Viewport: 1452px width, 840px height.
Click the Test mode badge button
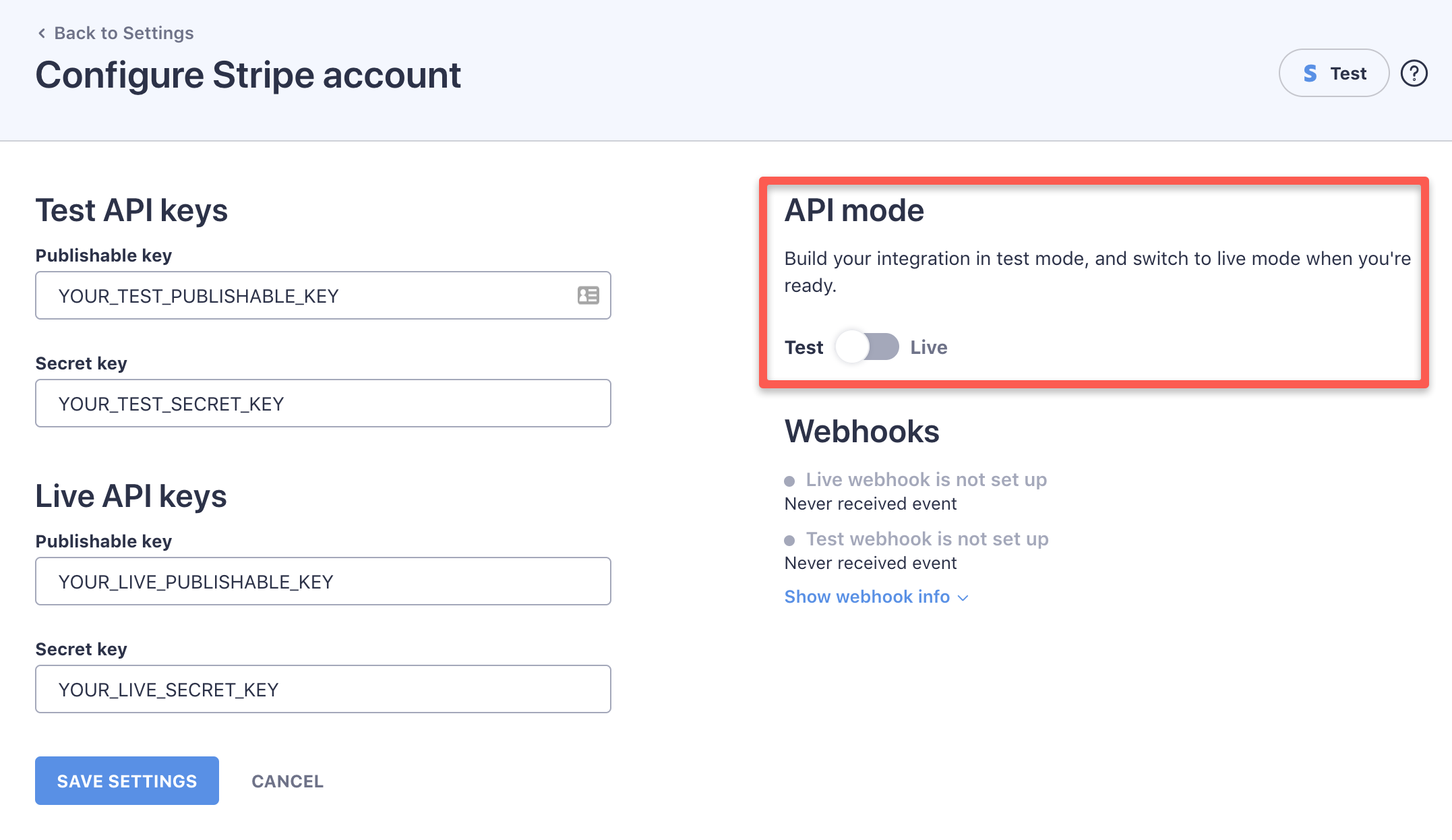click(x=1333, y=73)
